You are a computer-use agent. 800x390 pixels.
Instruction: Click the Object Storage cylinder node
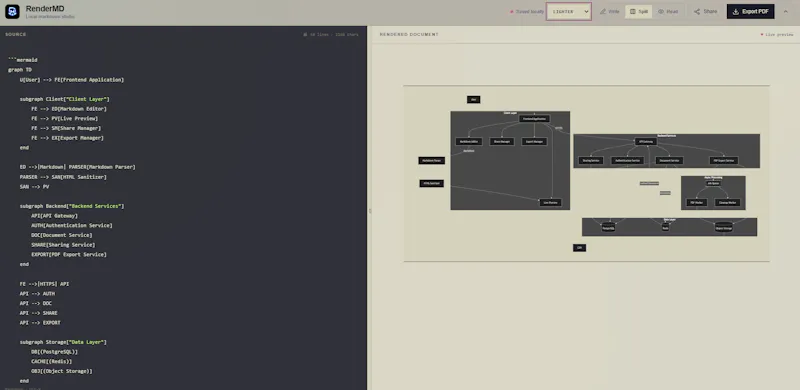tap(723, 227)
